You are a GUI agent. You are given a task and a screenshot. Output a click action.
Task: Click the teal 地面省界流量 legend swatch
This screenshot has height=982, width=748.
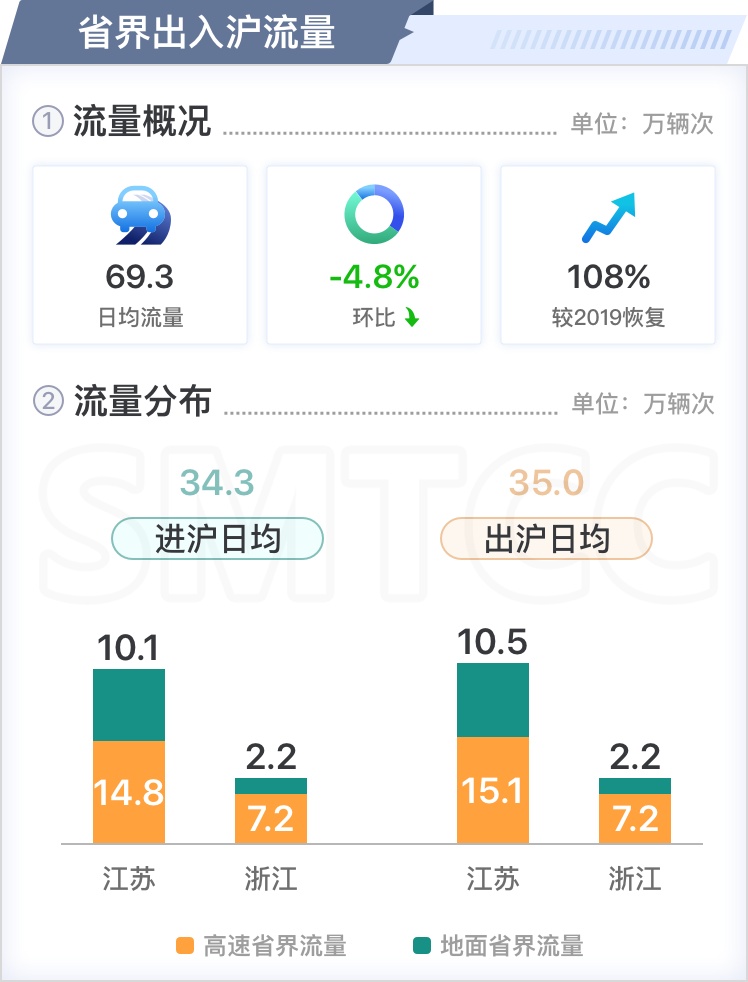pyautogui.click(x=422, y=946)
